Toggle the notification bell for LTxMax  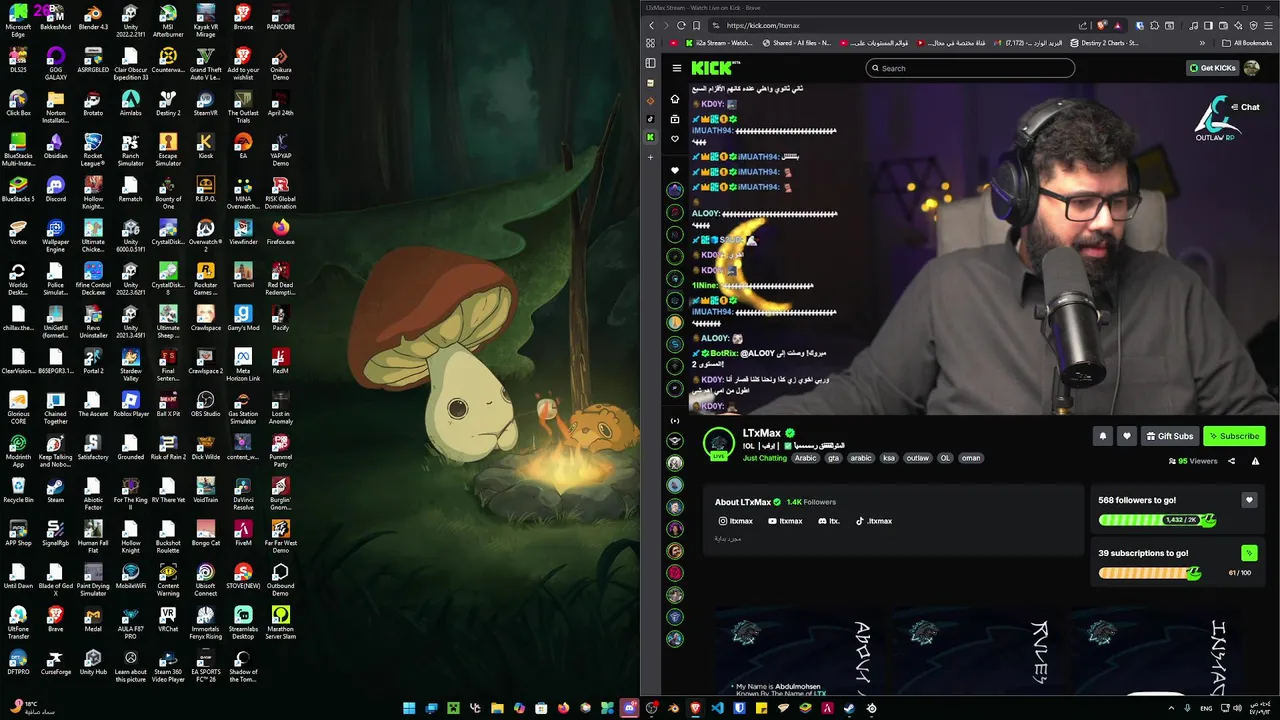coord(1103,436)
